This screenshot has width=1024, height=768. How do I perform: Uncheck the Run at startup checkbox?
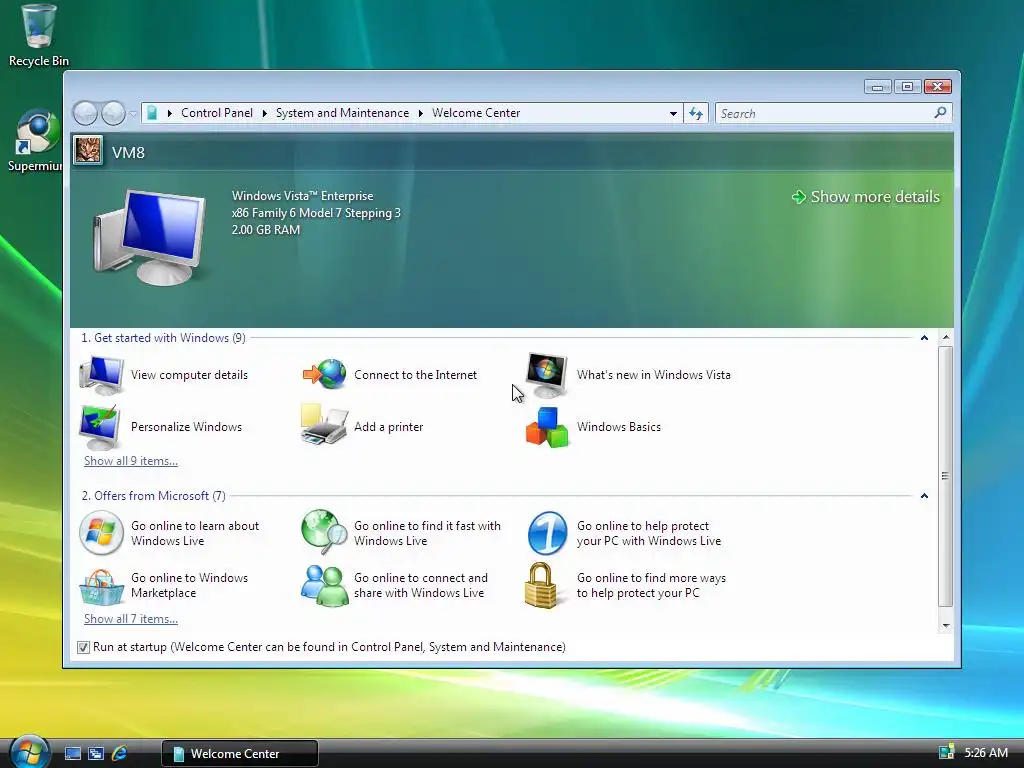[x=83, y=647]
